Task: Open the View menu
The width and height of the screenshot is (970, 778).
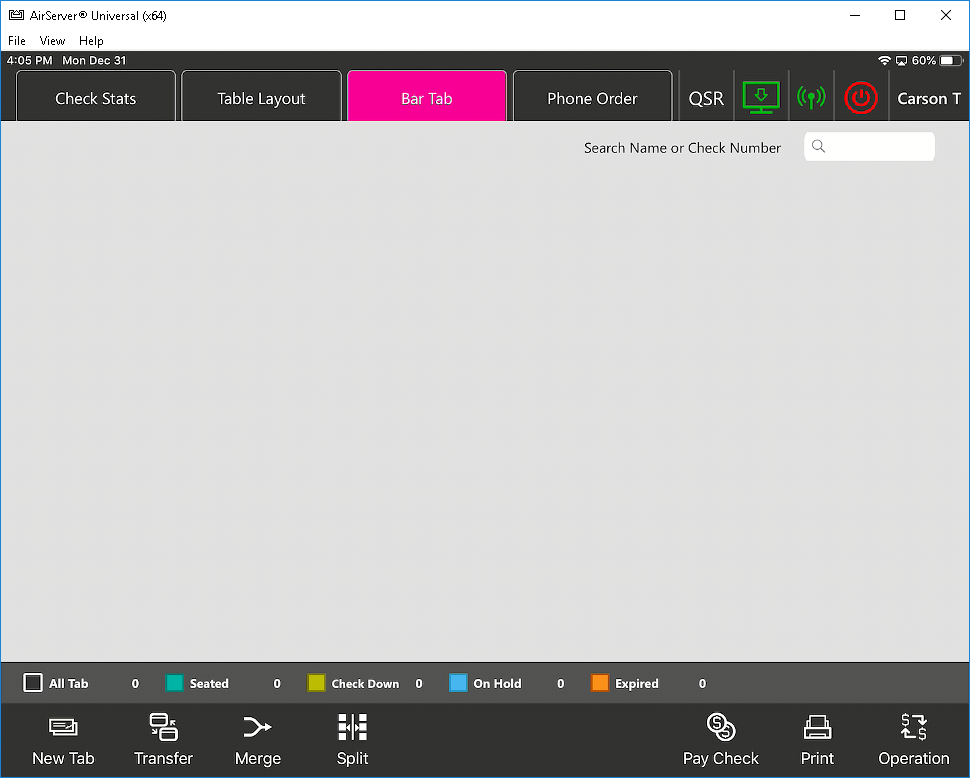Action: [x=52, y=41]
